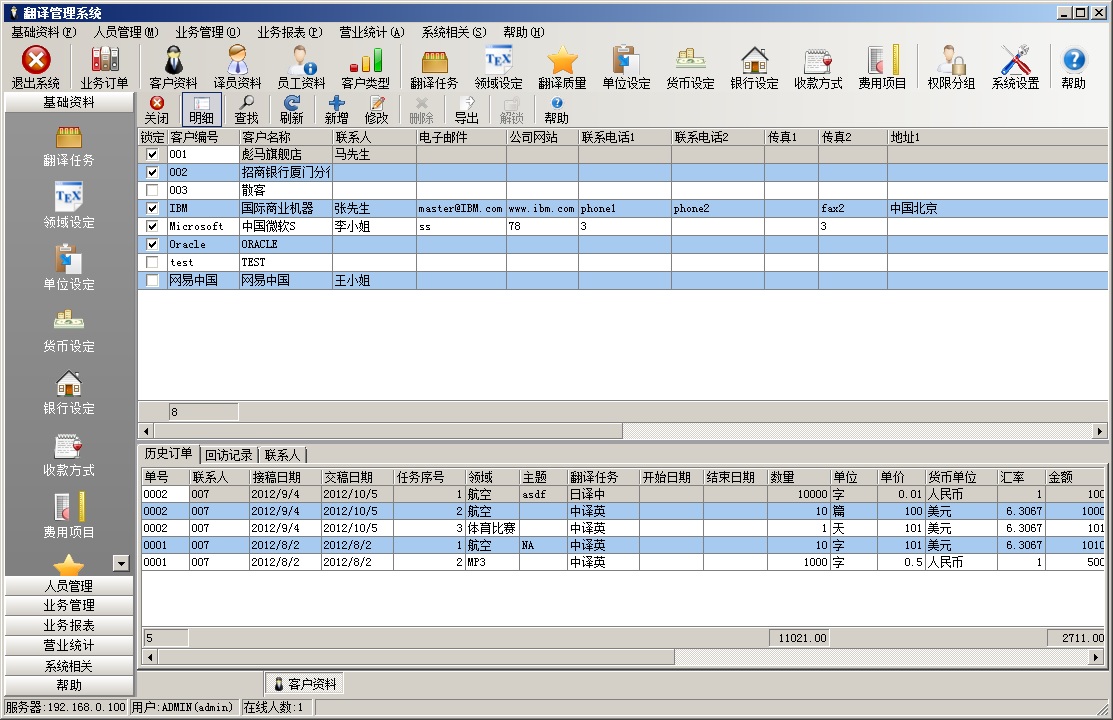Image resolution: width=1113 pixels, height=720 pixels.
Task: Click the 刷新 refresh icon
Action: [x=292, y=104]
